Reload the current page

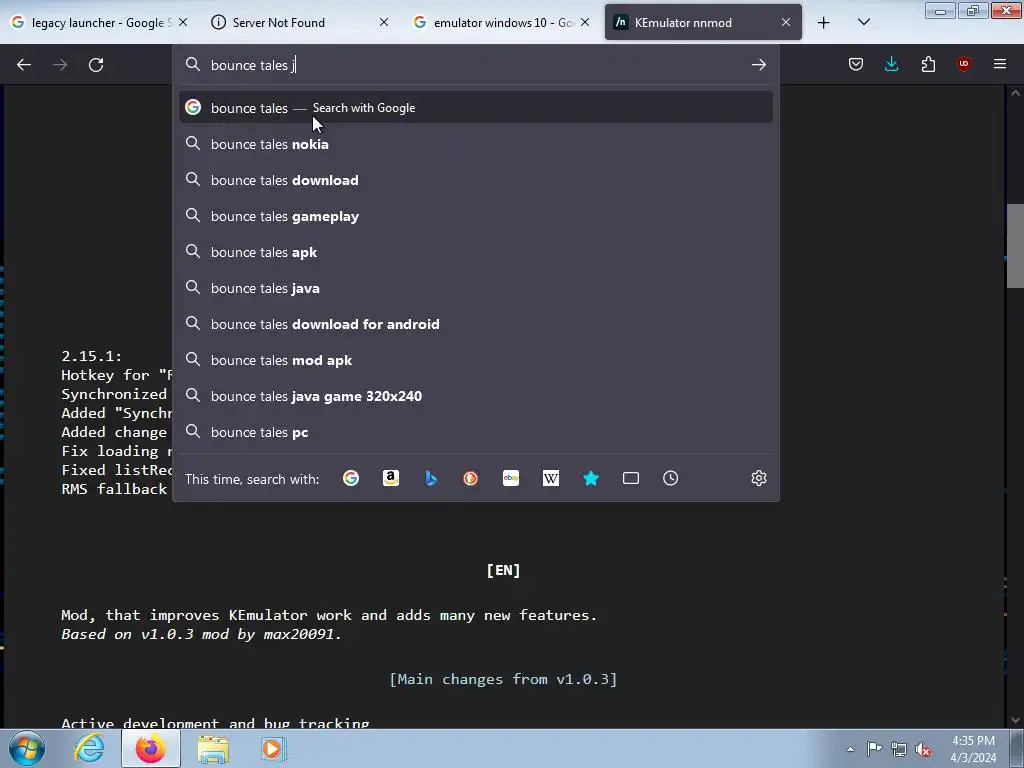tap(96, 65)
